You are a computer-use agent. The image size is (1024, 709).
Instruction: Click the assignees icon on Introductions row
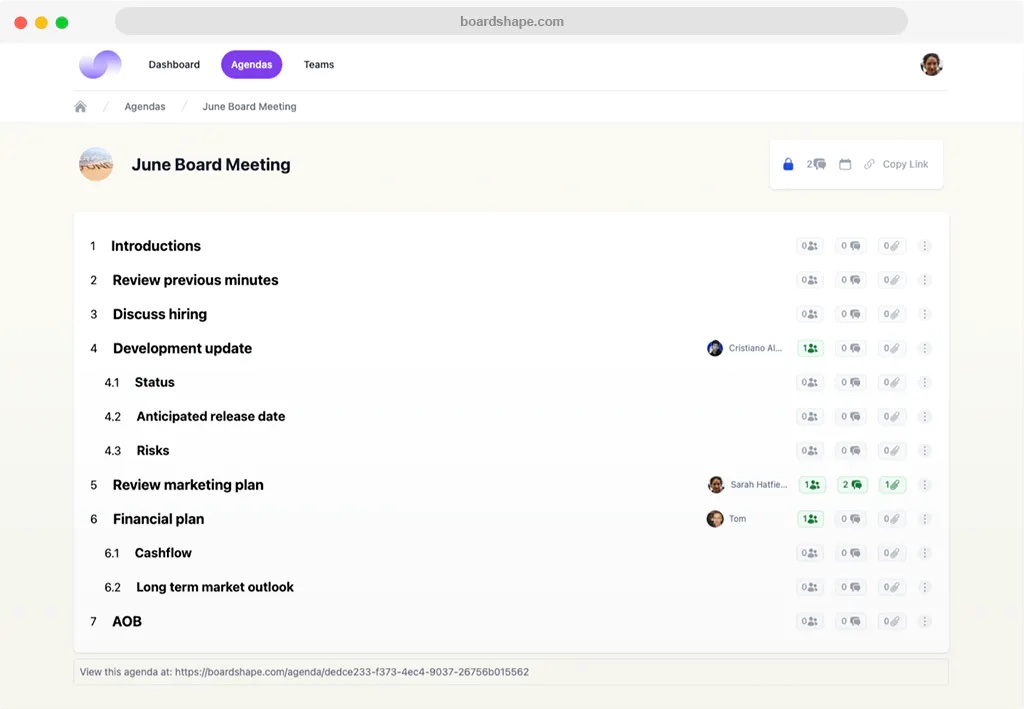click(x=809, y=245)
